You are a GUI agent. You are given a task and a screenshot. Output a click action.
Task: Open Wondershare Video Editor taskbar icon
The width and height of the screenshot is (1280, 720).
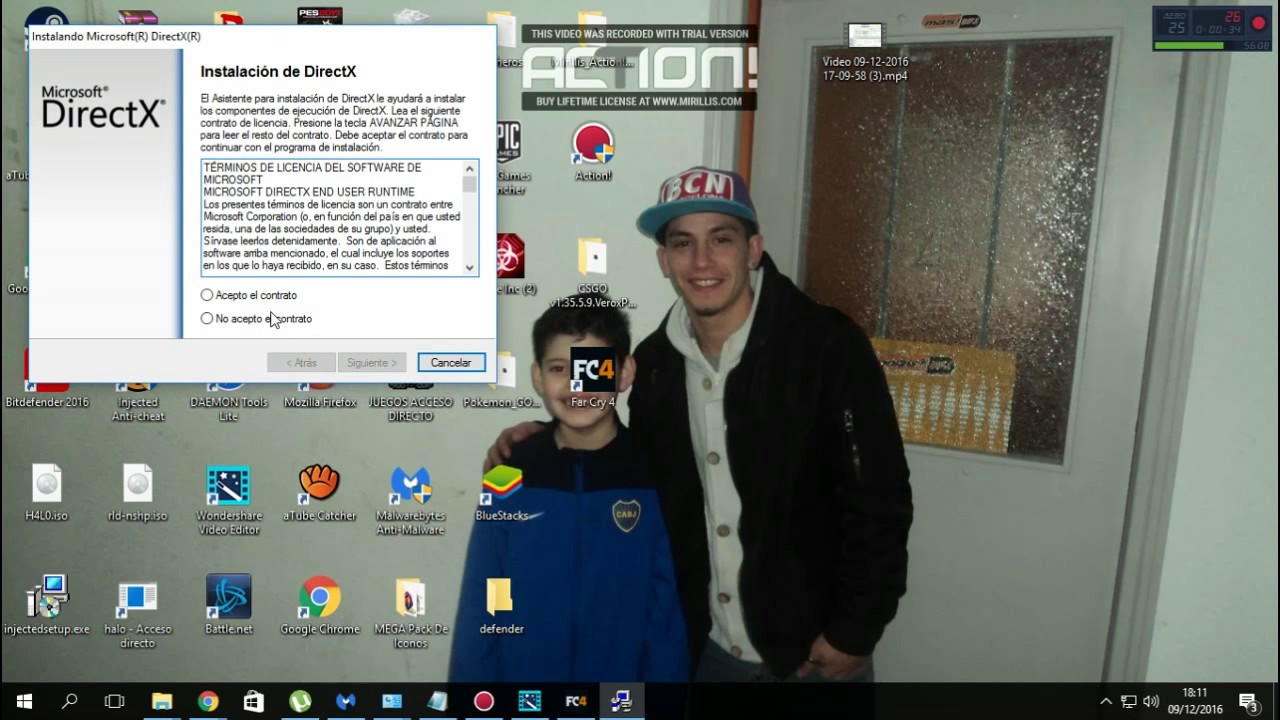tap(530, 701)
